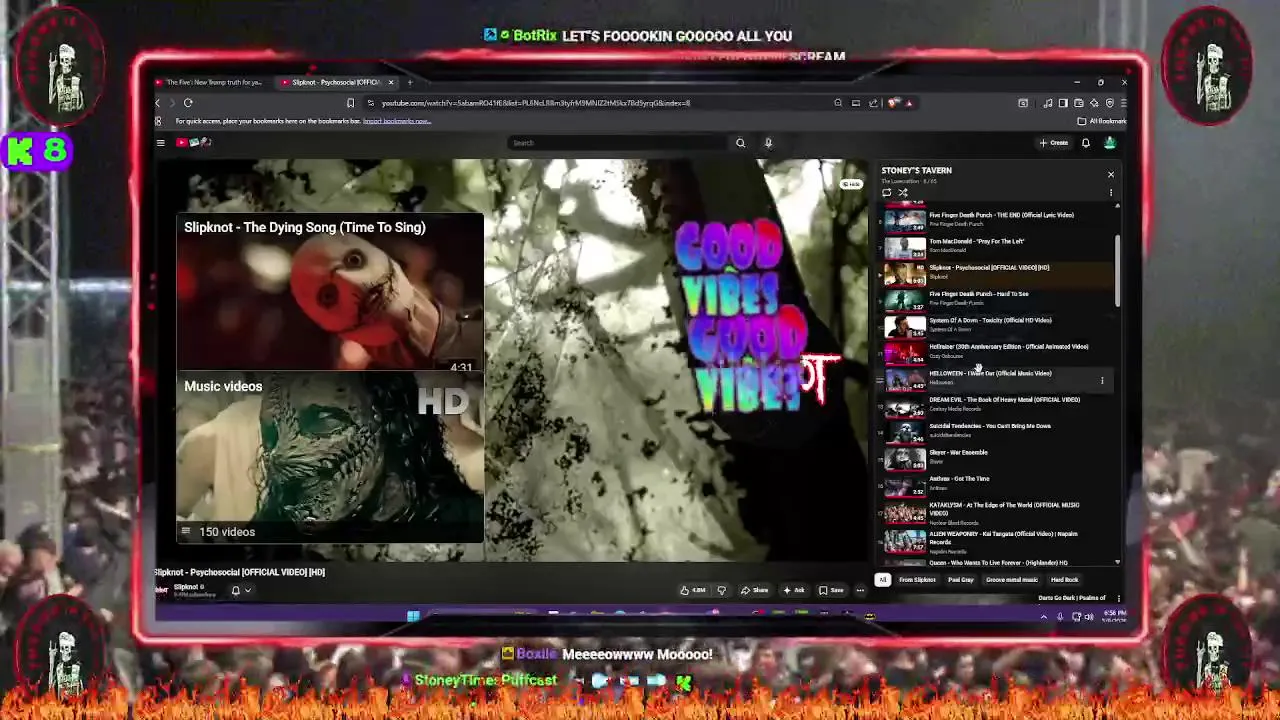Open the account avatar menu
The width and height of the screenshot is (1280, 720).
point(1109,143)
